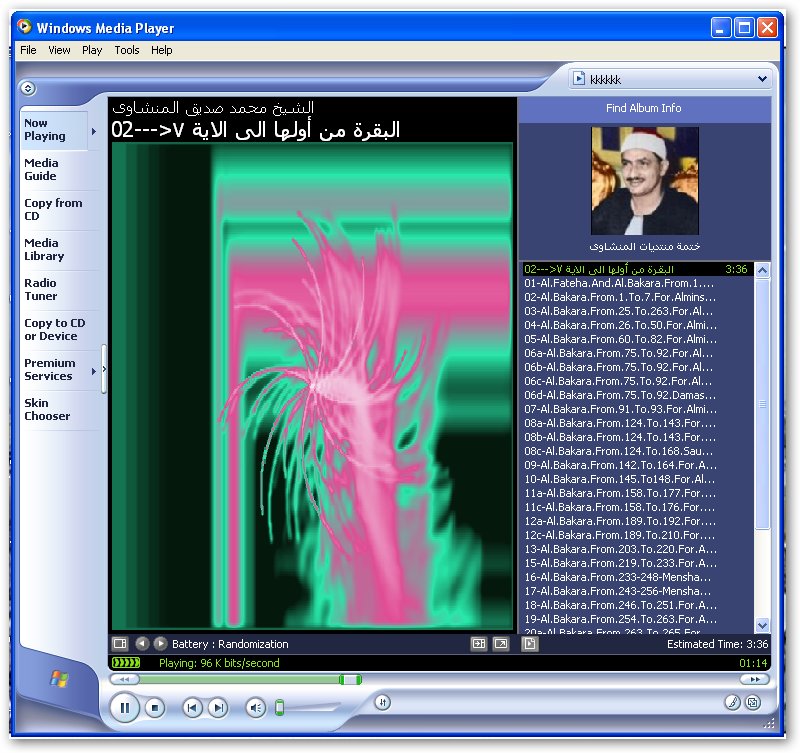Screen dimensions: 800x753
Task: Switch visualization to full screen icon
Action: pyautogui.click(x=501, y=644)
